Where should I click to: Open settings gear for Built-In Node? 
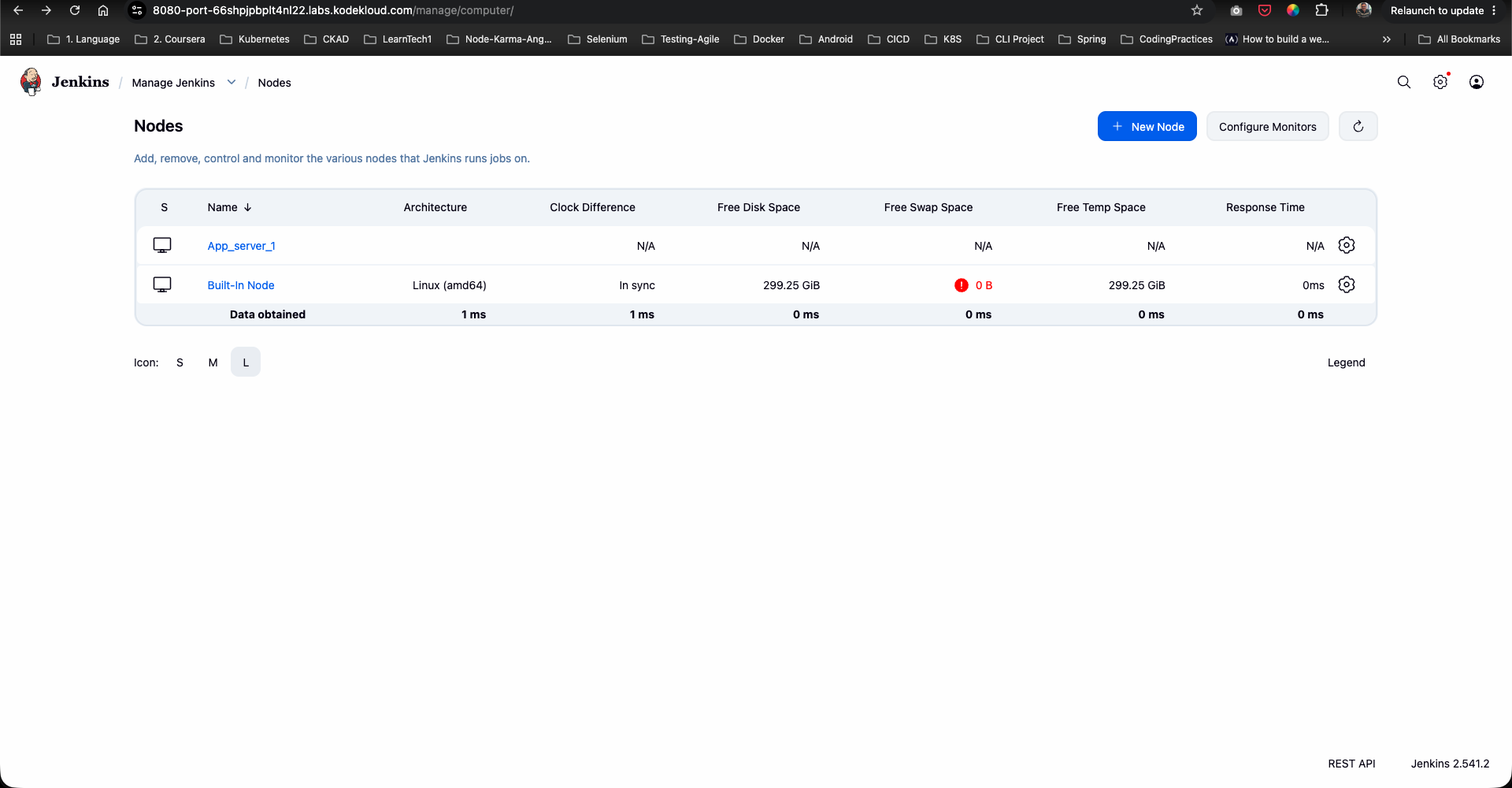[1347, 284]
